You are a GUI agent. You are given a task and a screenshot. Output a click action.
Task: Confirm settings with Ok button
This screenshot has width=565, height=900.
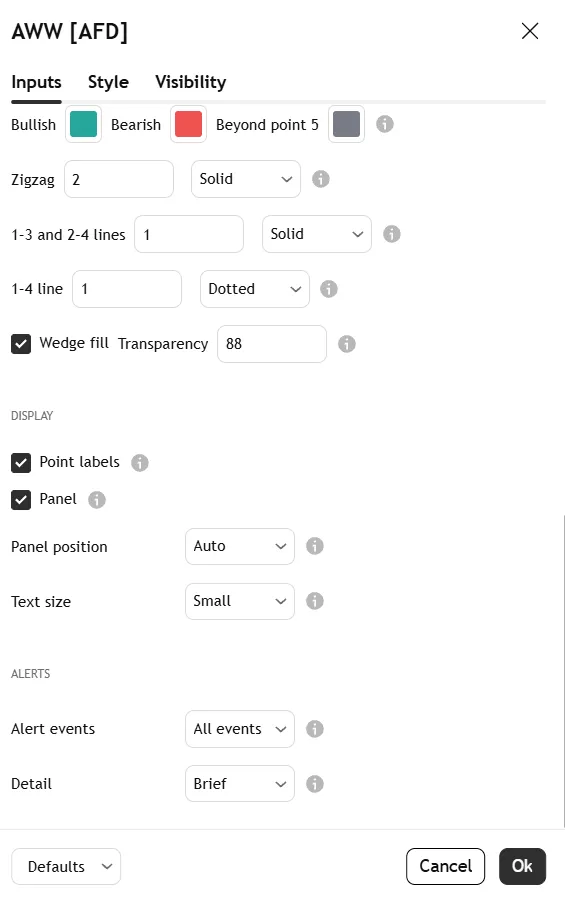point(523,867)
